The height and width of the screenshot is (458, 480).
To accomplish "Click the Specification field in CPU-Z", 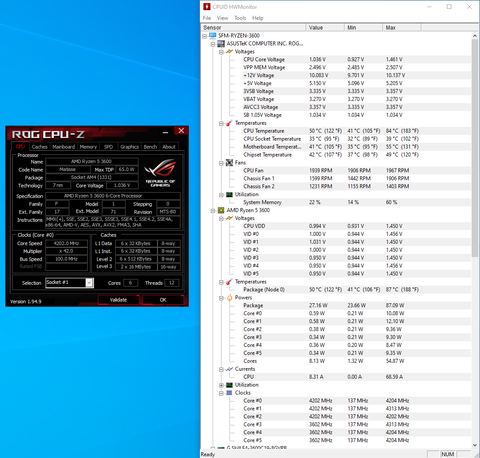I will (113, 196).
